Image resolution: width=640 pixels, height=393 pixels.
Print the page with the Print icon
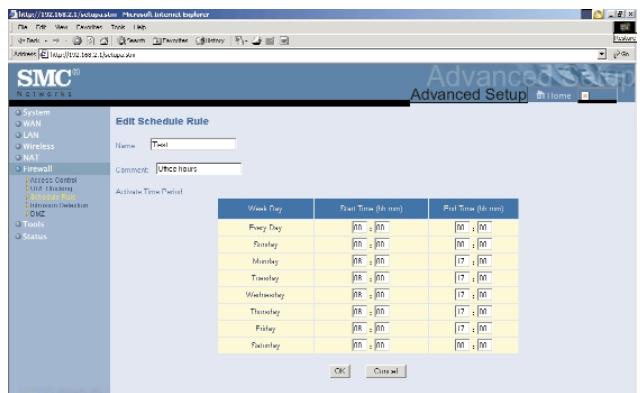point(256,40)
